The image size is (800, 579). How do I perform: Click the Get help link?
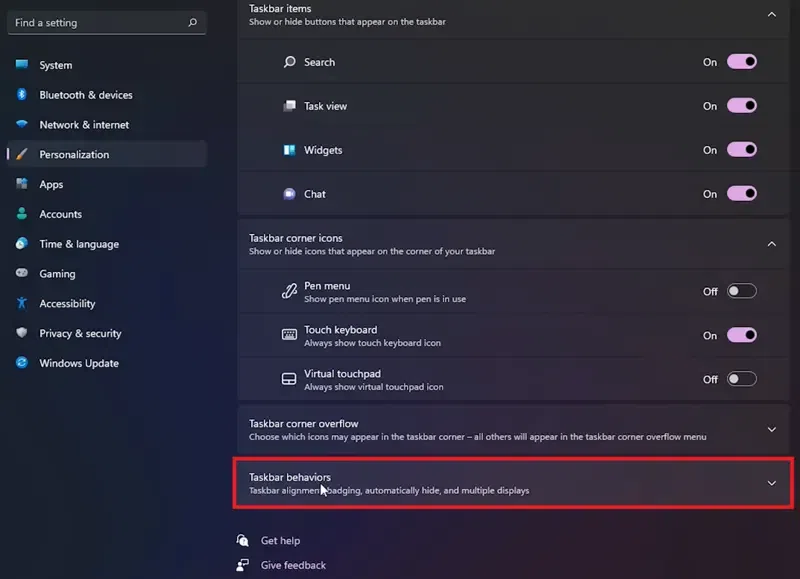[x=280, y=540]
